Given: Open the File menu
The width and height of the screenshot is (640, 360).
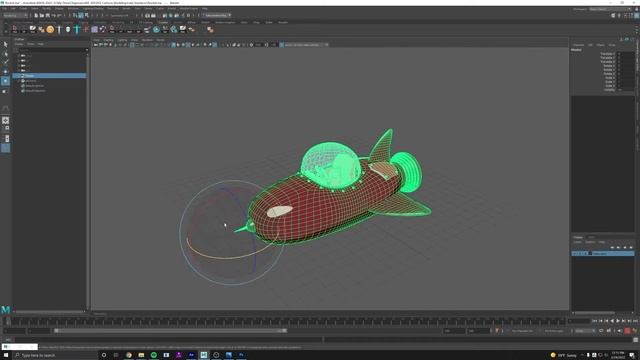Looking at the screenshot, I should (x=4, y=9).
